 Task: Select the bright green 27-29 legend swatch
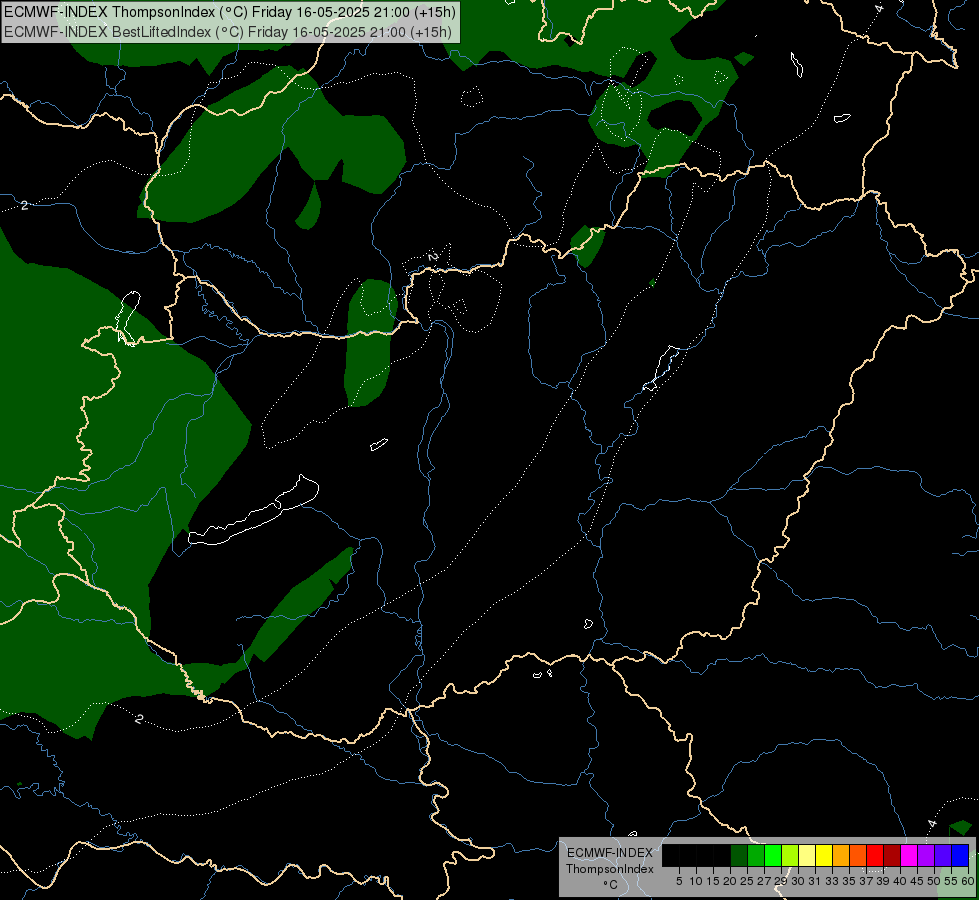pyautogui.click(x=773, y=855)
